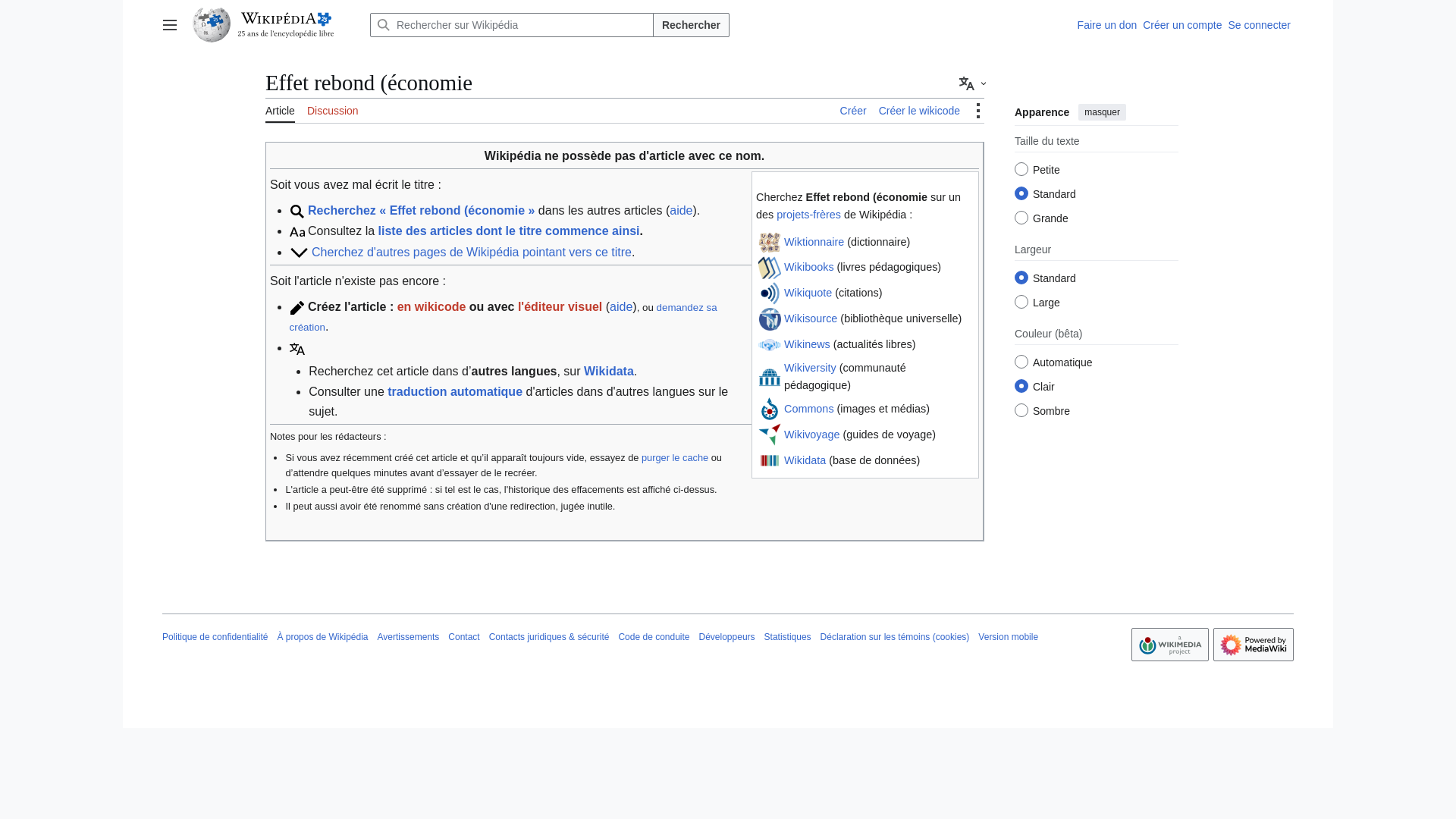Click Avertissements footer link

(408, 637)
